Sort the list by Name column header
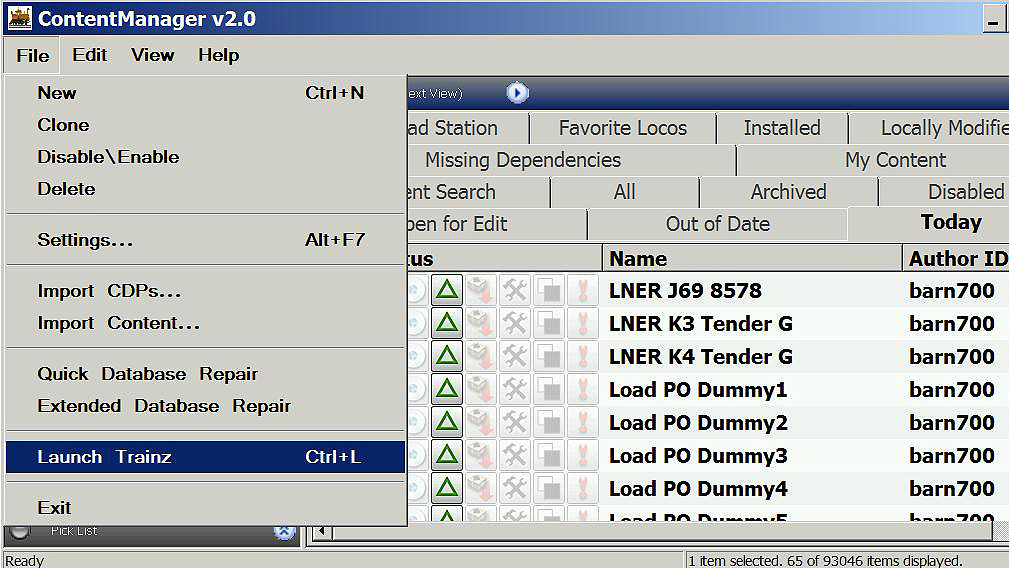Image resolution: width=1009 pixels, height=568 pixels. tap(750, 258)
